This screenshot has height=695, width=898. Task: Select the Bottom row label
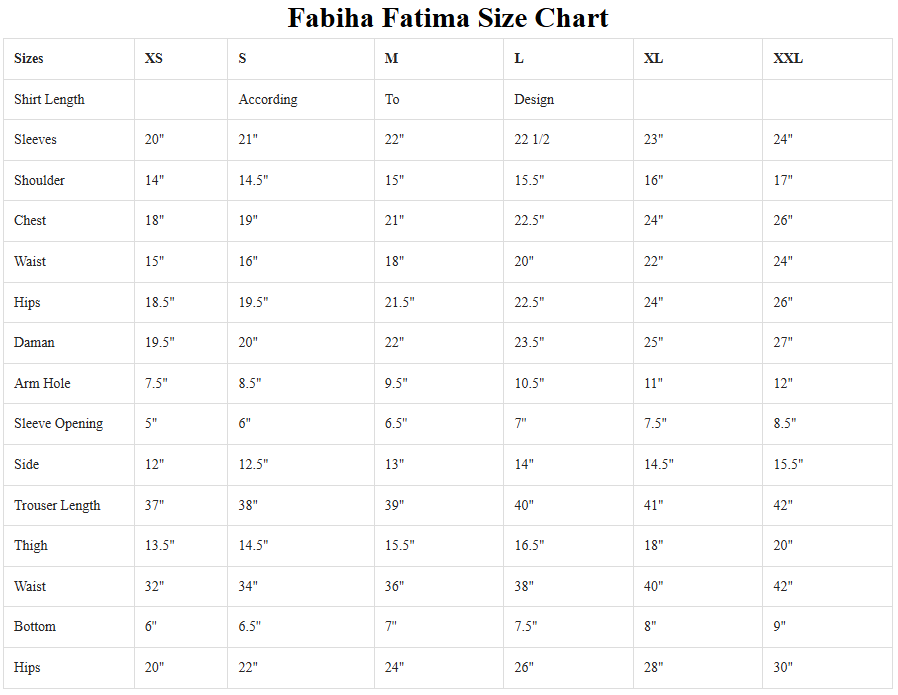point(35,627)
